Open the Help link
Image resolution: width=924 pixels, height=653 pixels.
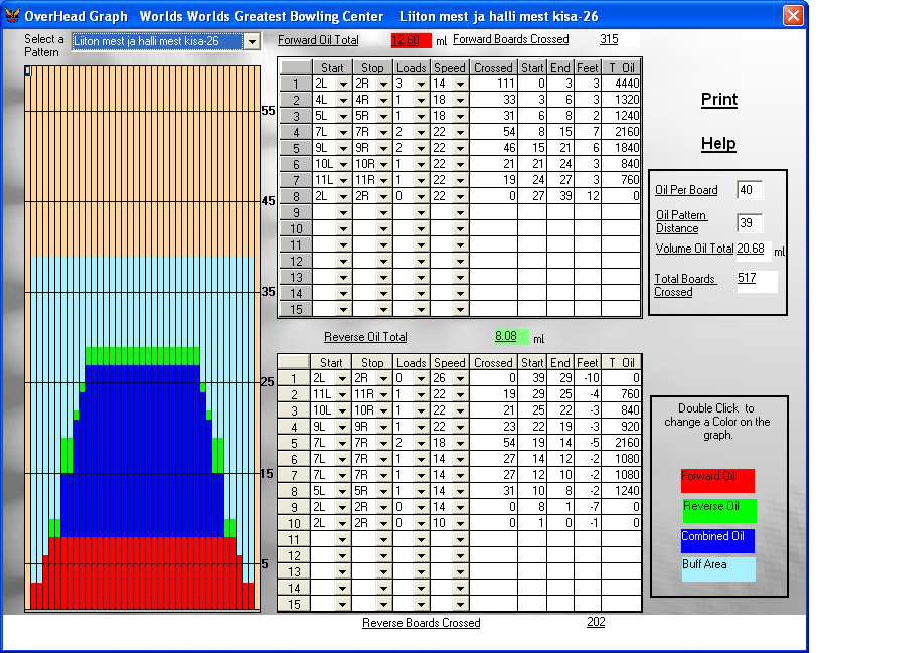(x=718, y=144)
